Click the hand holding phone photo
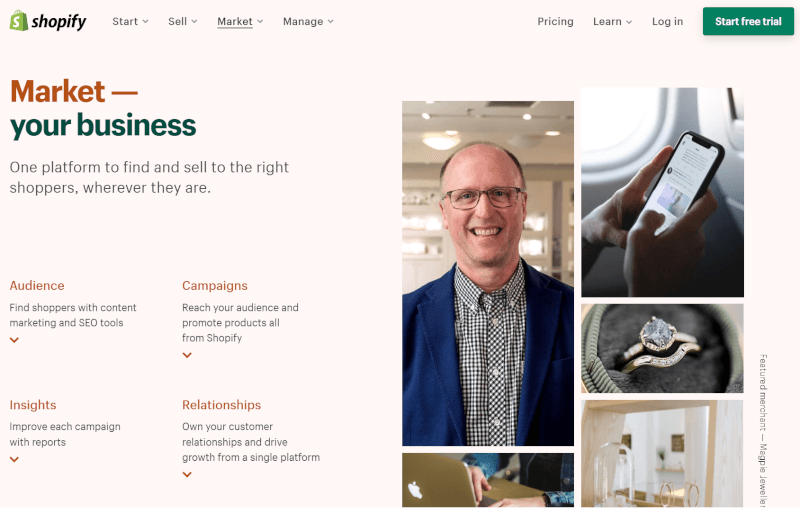 pos(662,192)
